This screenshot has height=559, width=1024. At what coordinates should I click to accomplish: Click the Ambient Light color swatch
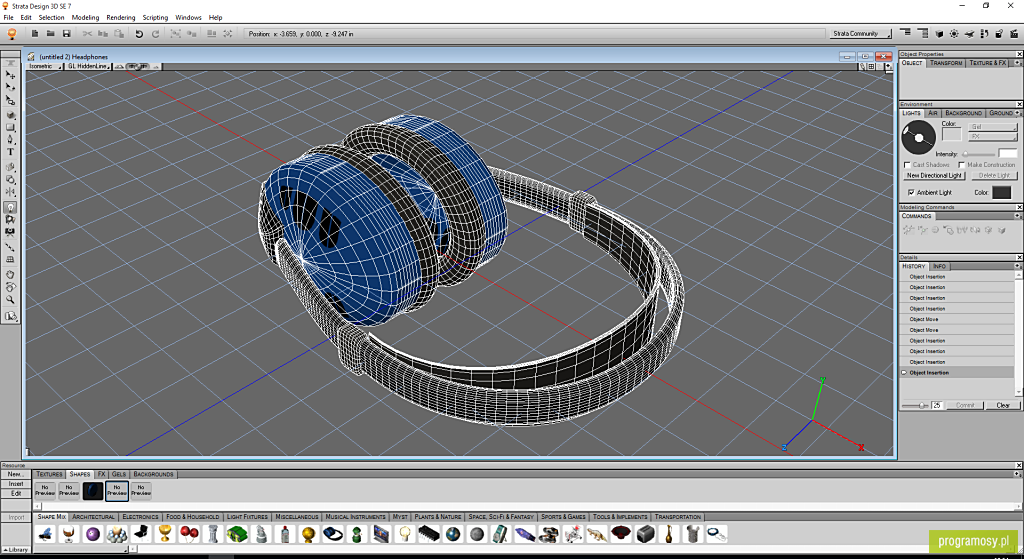pos(1001,193)
